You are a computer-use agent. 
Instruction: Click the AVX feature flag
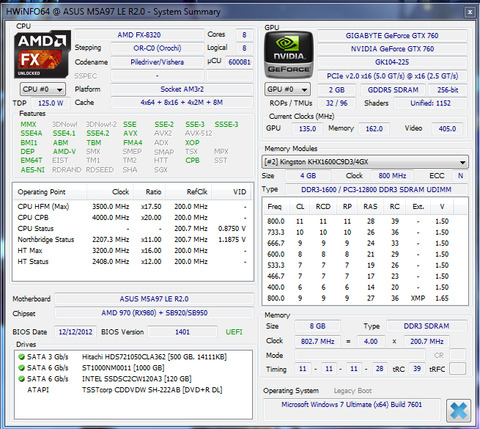(130, 133)
